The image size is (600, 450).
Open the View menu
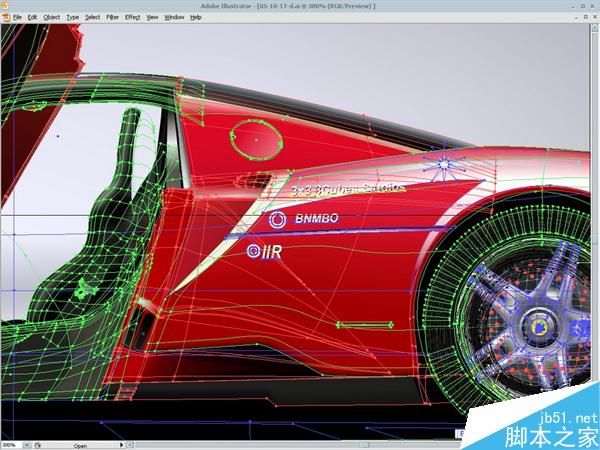(152, 17)
